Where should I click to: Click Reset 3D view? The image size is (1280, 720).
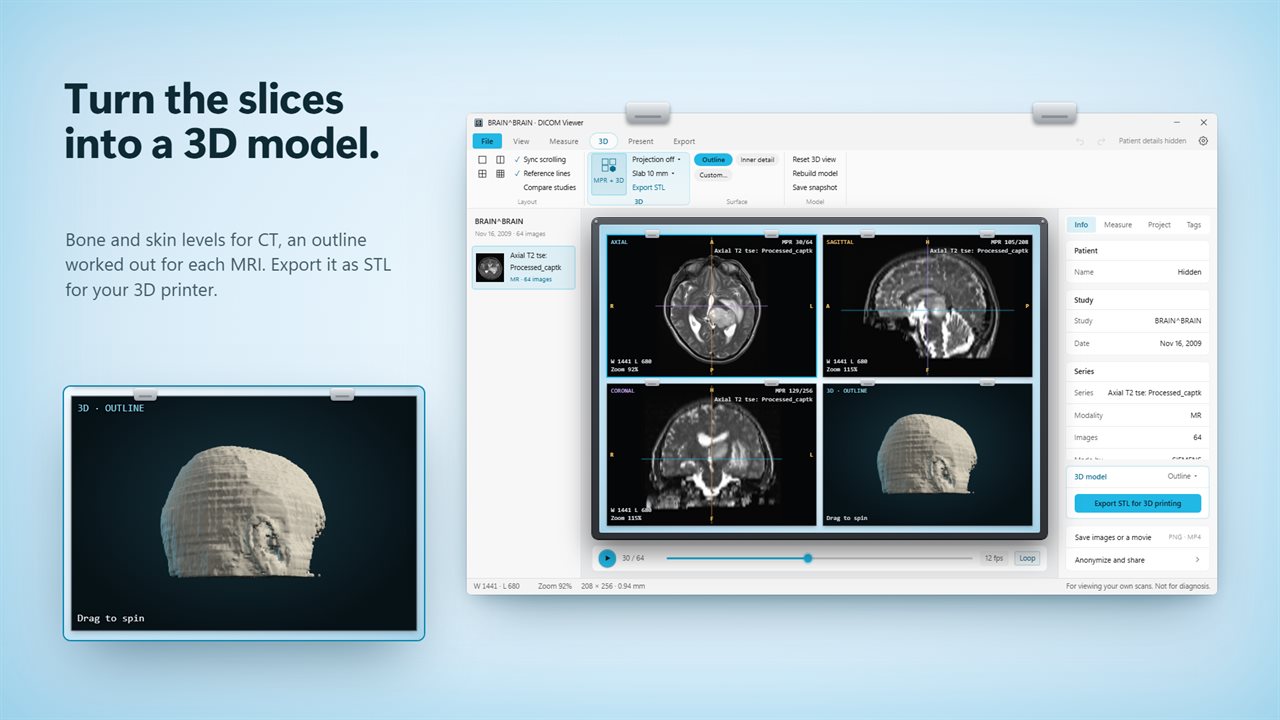pos(814,160)
